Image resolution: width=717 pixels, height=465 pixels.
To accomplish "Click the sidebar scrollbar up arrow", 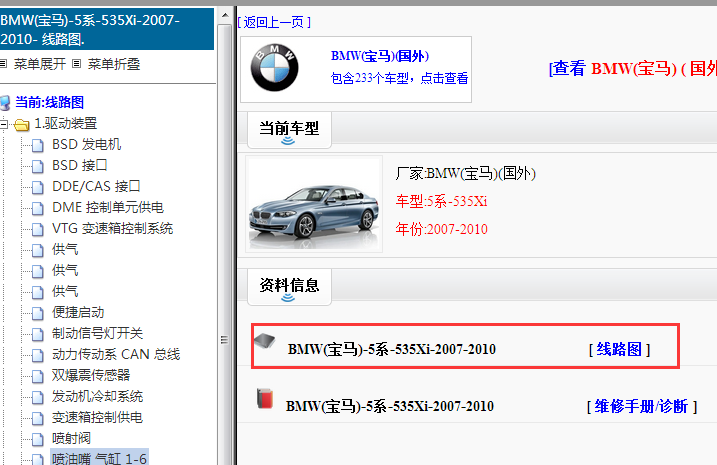I will 225,15.
